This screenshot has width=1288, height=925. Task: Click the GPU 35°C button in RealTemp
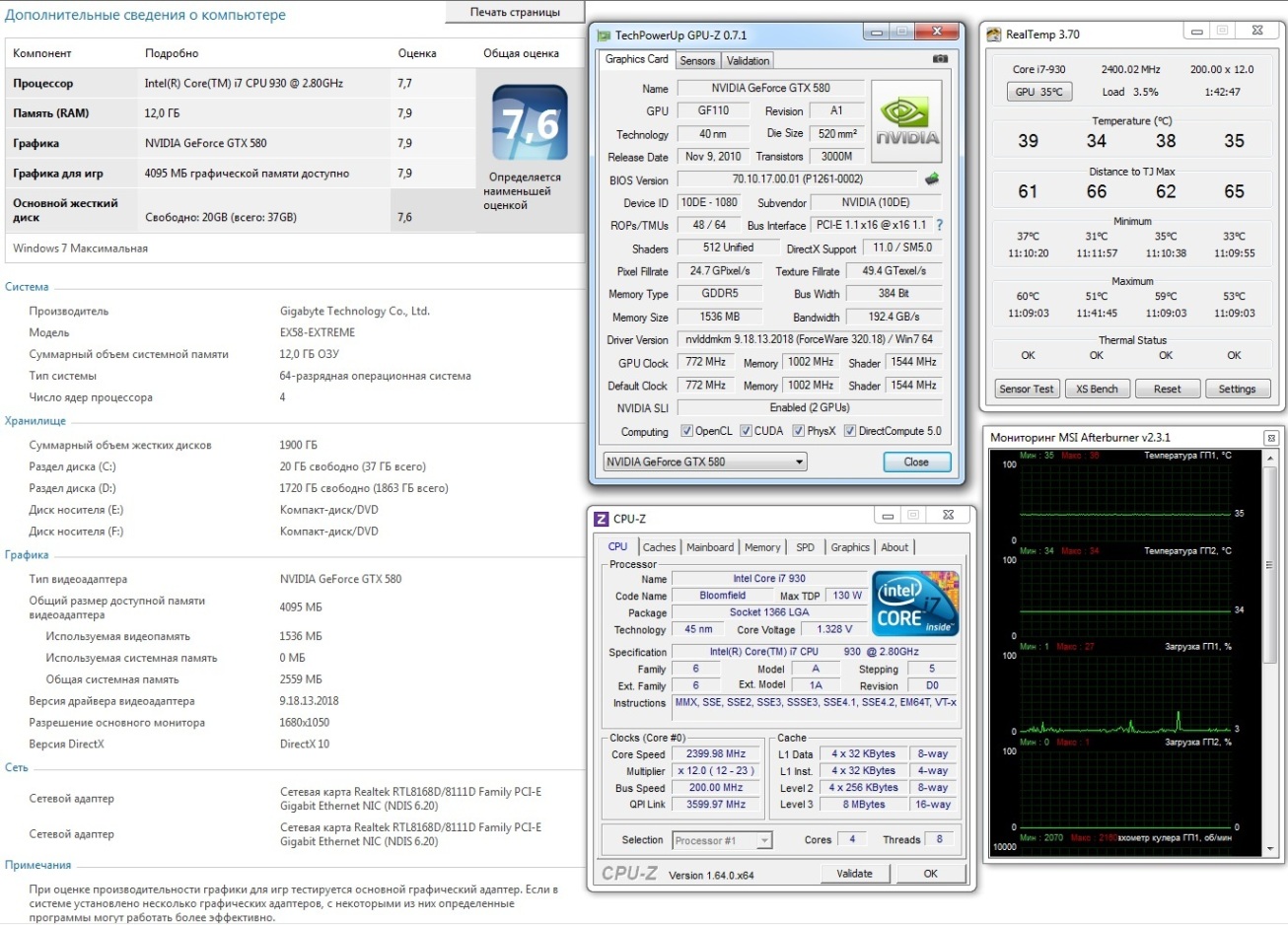coord(1039,92)
